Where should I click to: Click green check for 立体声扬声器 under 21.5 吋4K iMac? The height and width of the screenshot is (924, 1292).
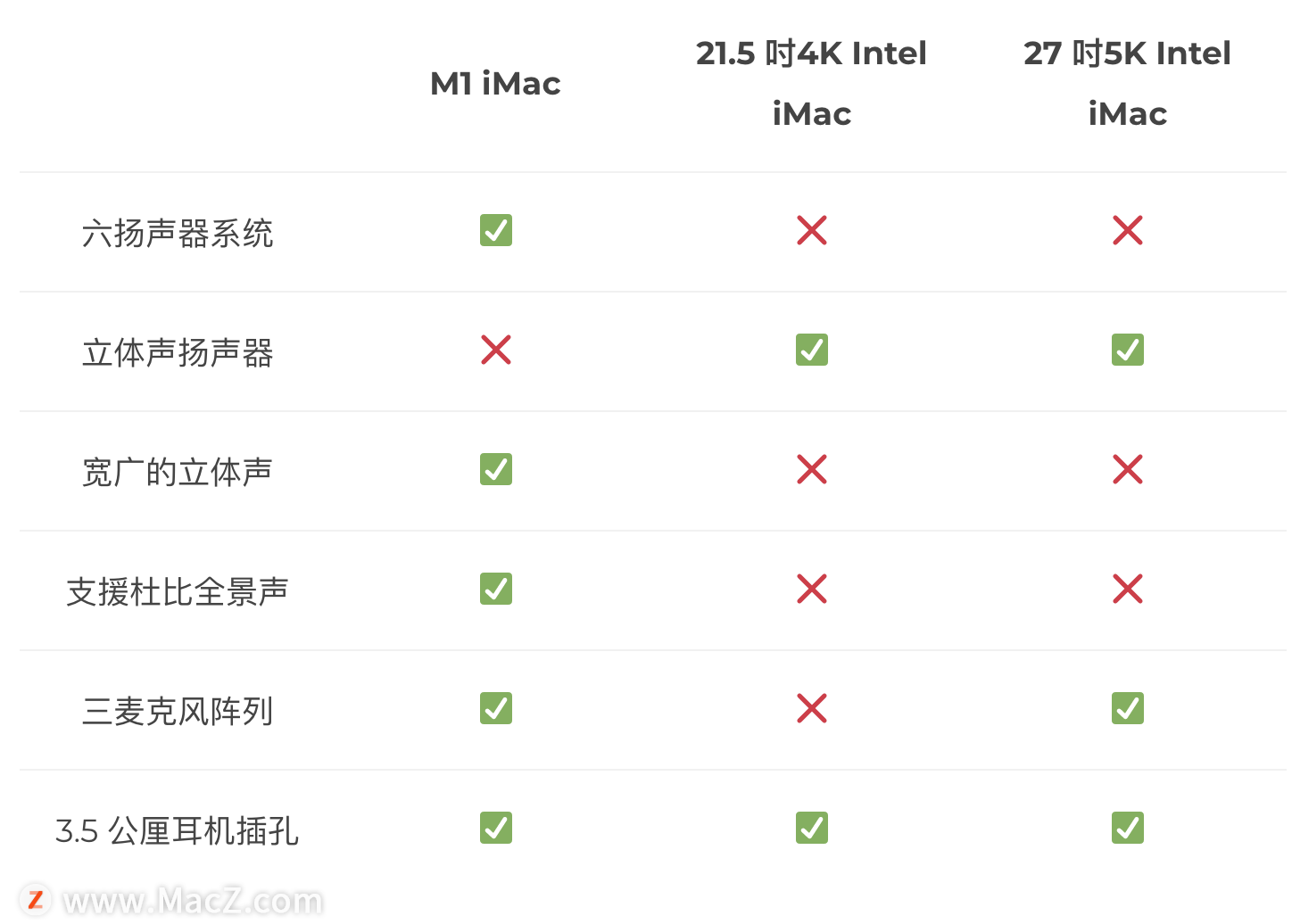point(812,350)
